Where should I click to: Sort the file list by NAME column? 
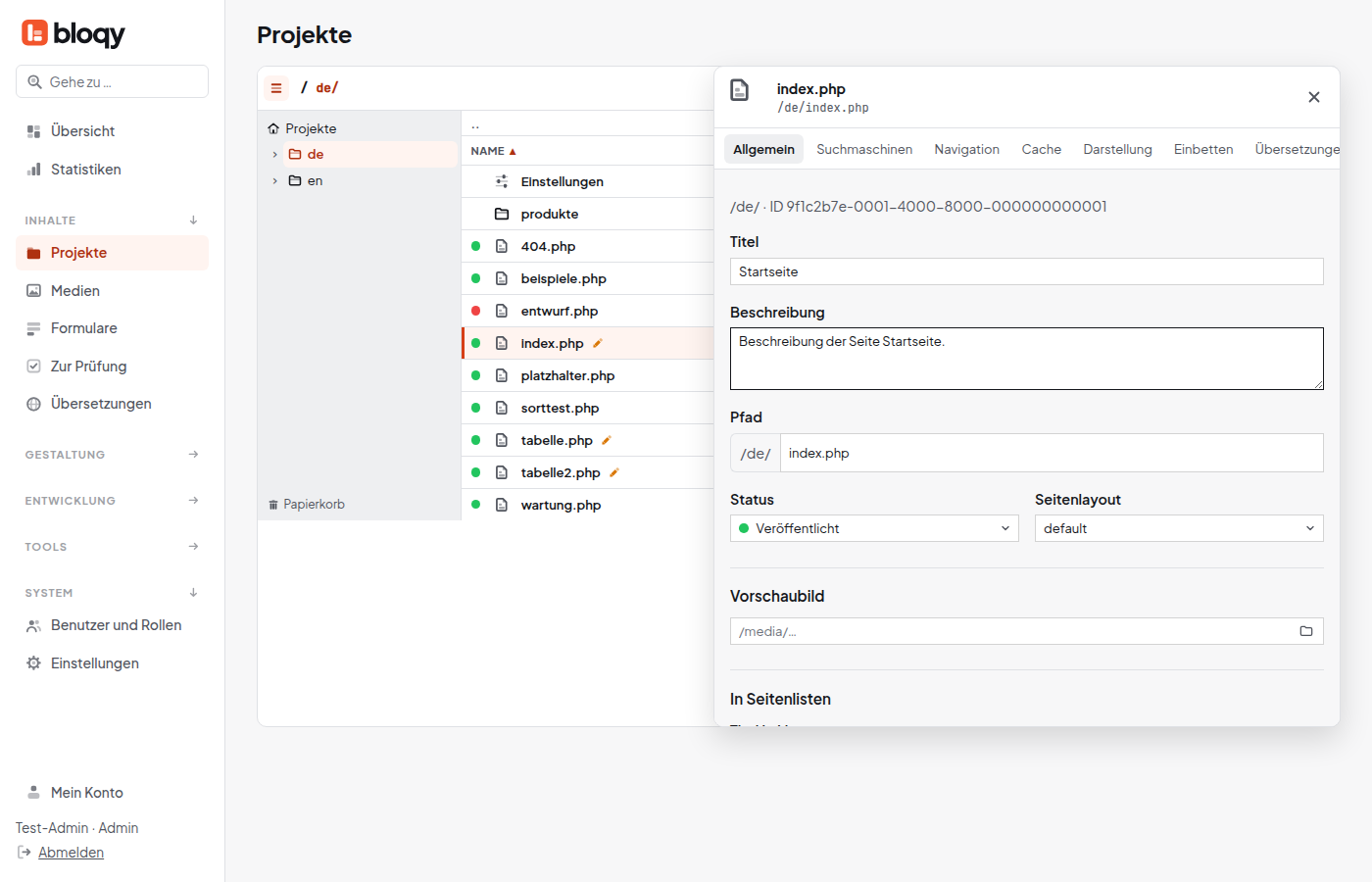493,151
